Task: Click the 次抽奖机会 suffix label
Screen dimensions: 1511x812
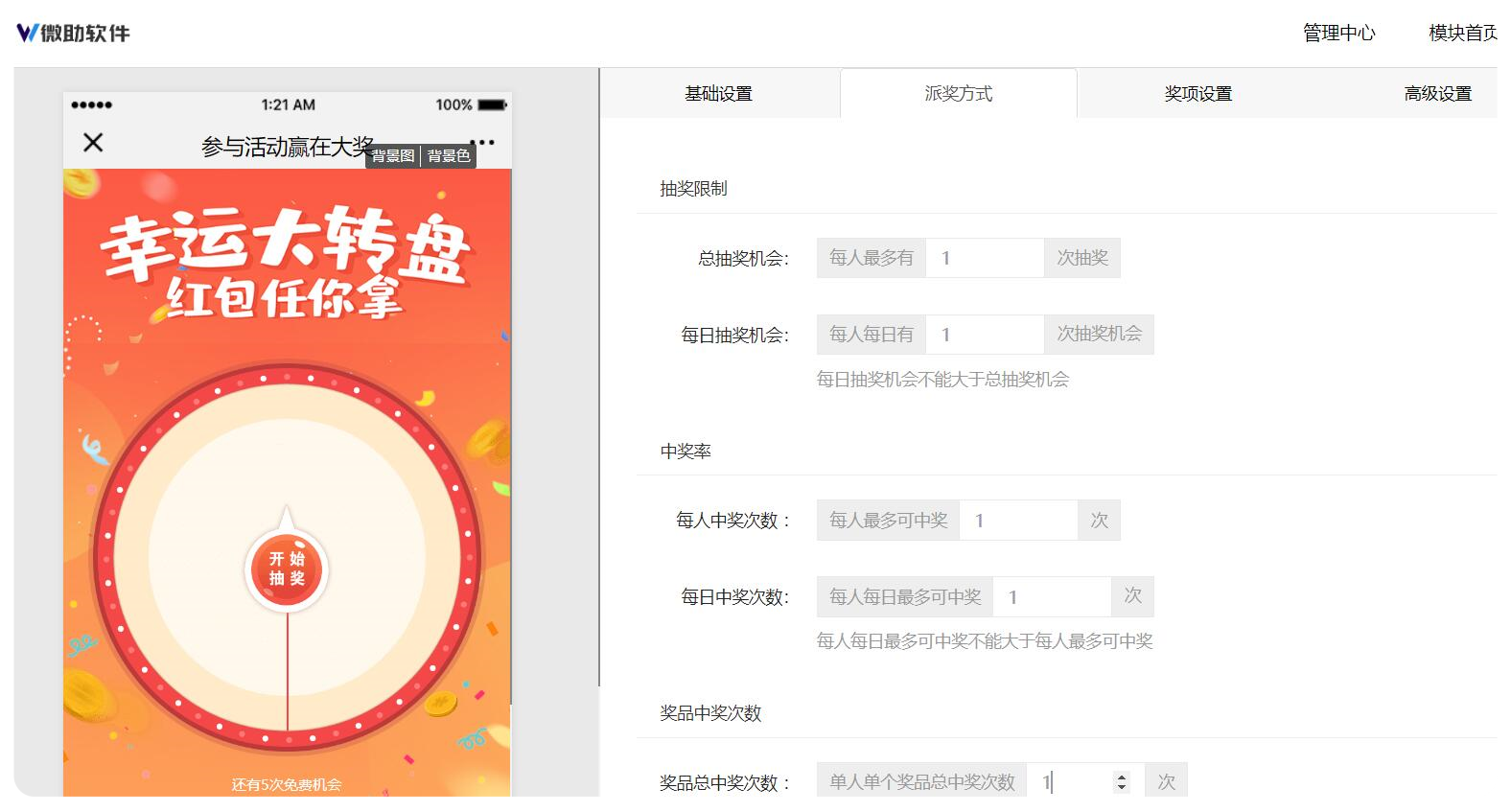Action: [1099, 335]
